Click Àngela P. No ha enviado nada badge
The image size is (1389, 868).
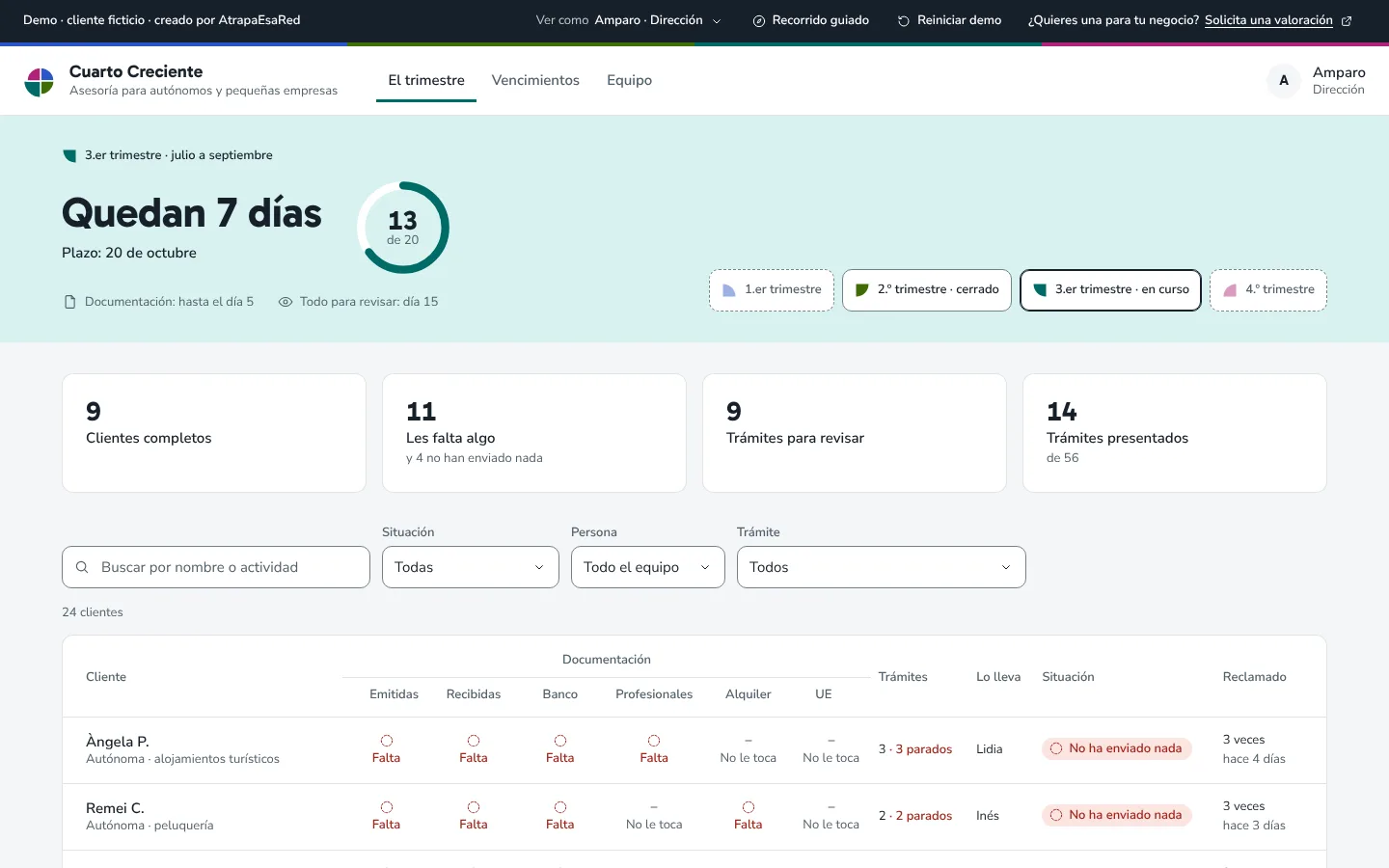(1117, 748)
